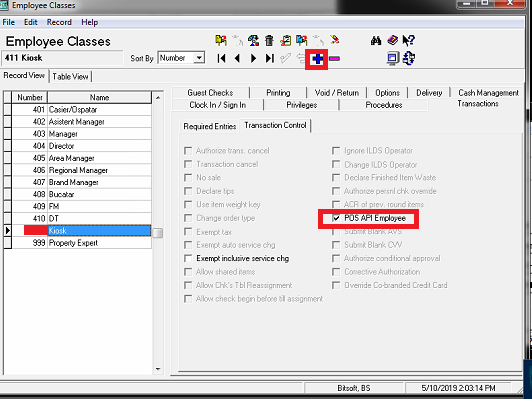Click the pink minus delete record icon

coord(334,59)
